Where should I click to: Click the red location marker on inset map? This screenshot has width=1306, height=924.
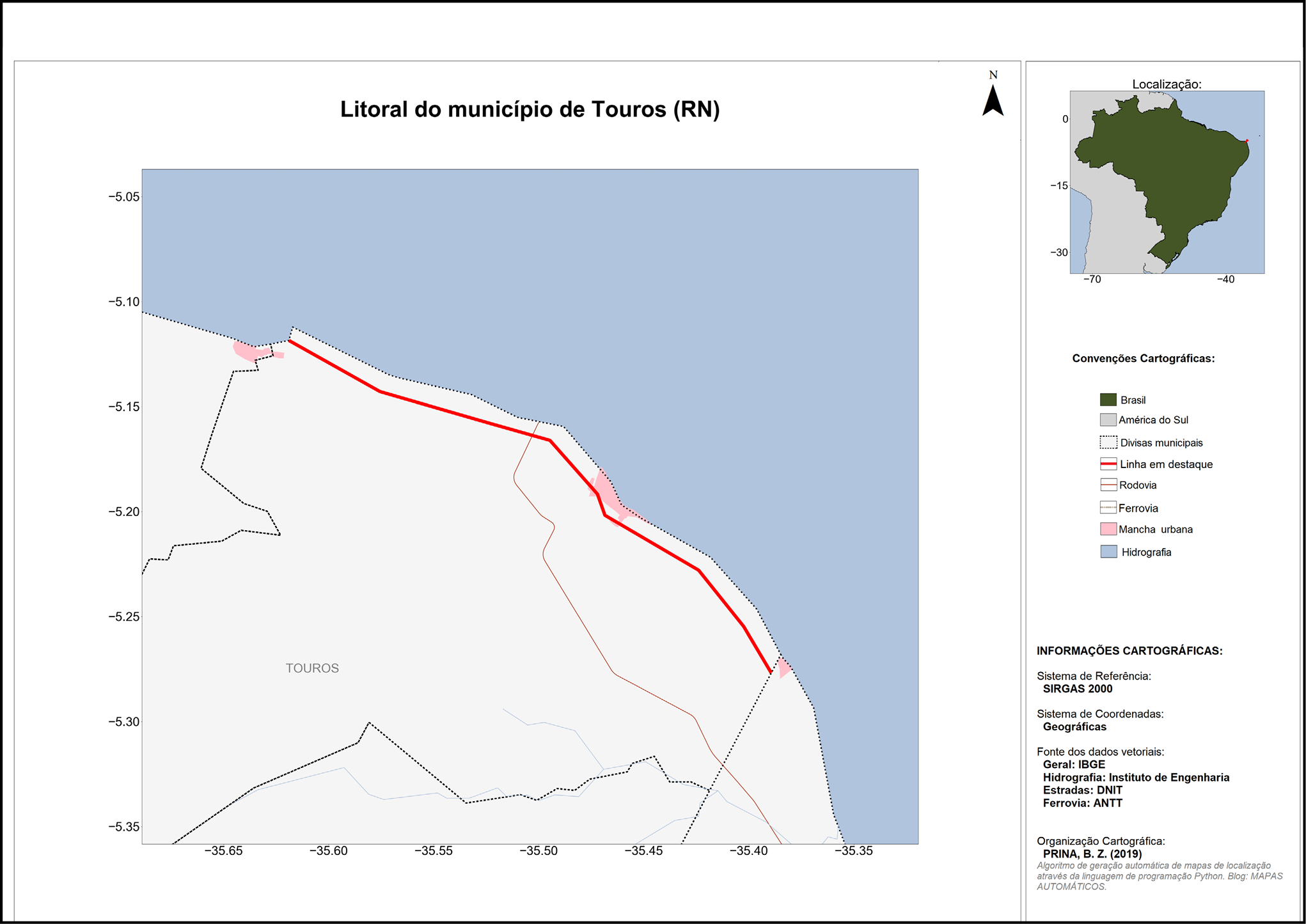coord(1247,141)
